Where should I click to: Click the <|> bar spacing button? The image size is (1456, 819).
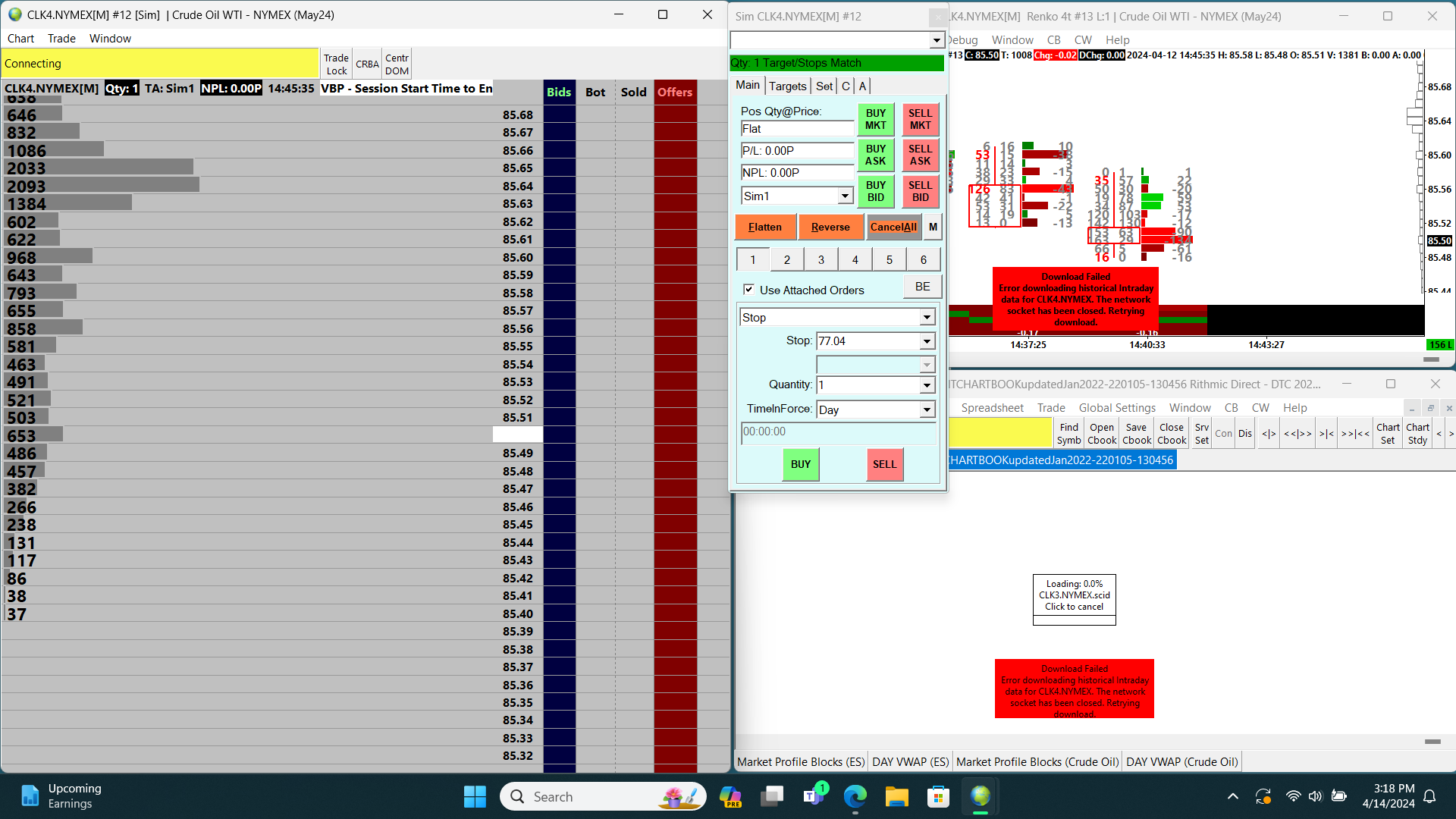tap(1269, 434)
